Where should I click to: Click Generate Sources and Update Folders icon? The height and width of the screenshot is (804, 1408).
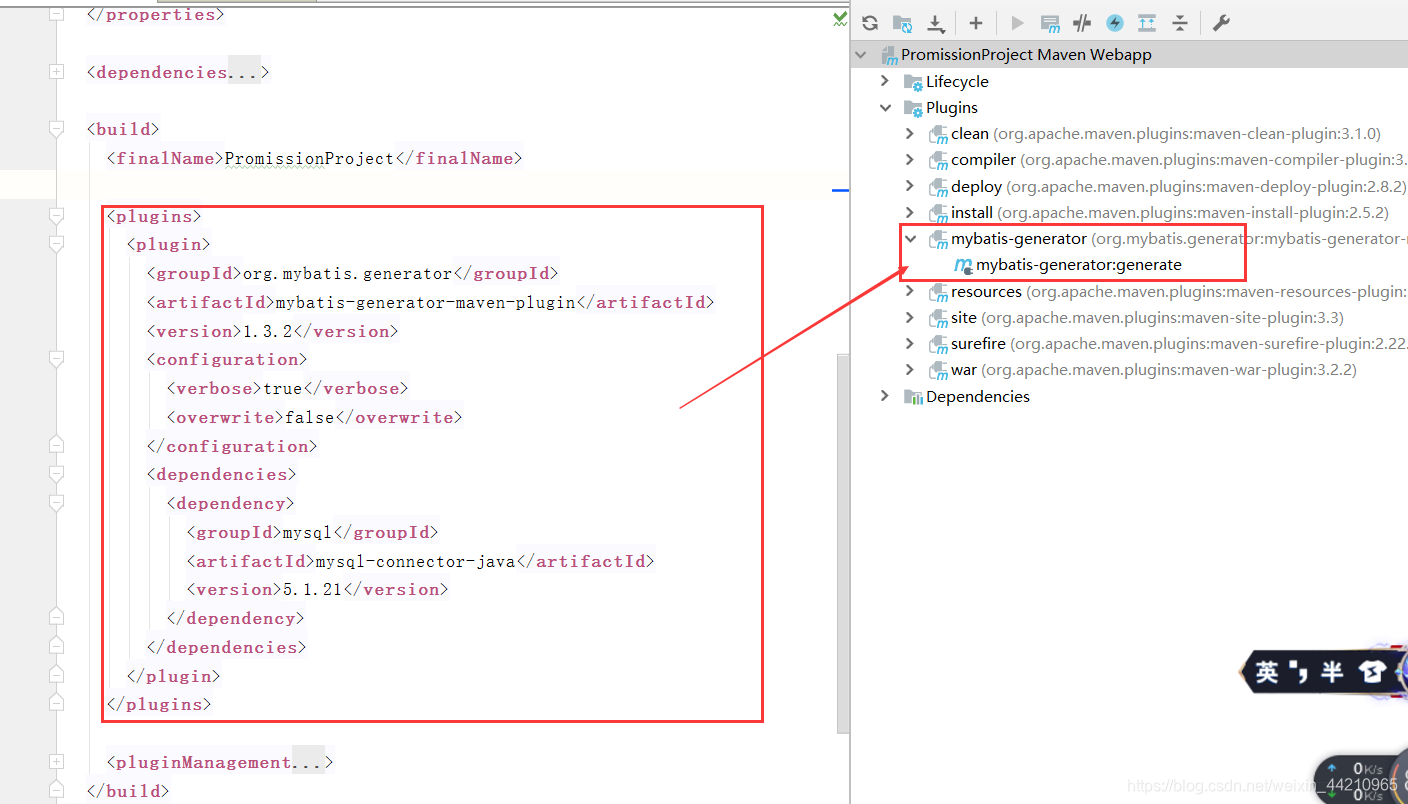click(x=902, y=23)
